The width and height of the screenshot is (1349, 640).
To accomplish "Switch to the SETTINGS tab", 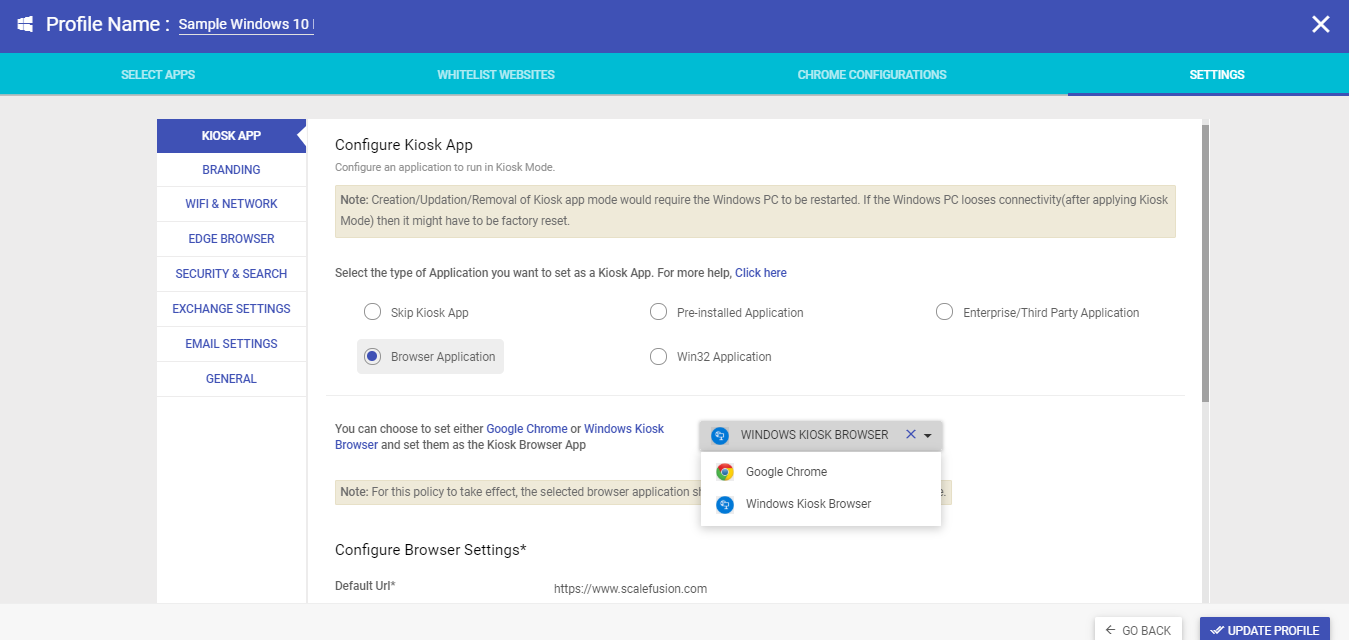I will click(1217, 75).
